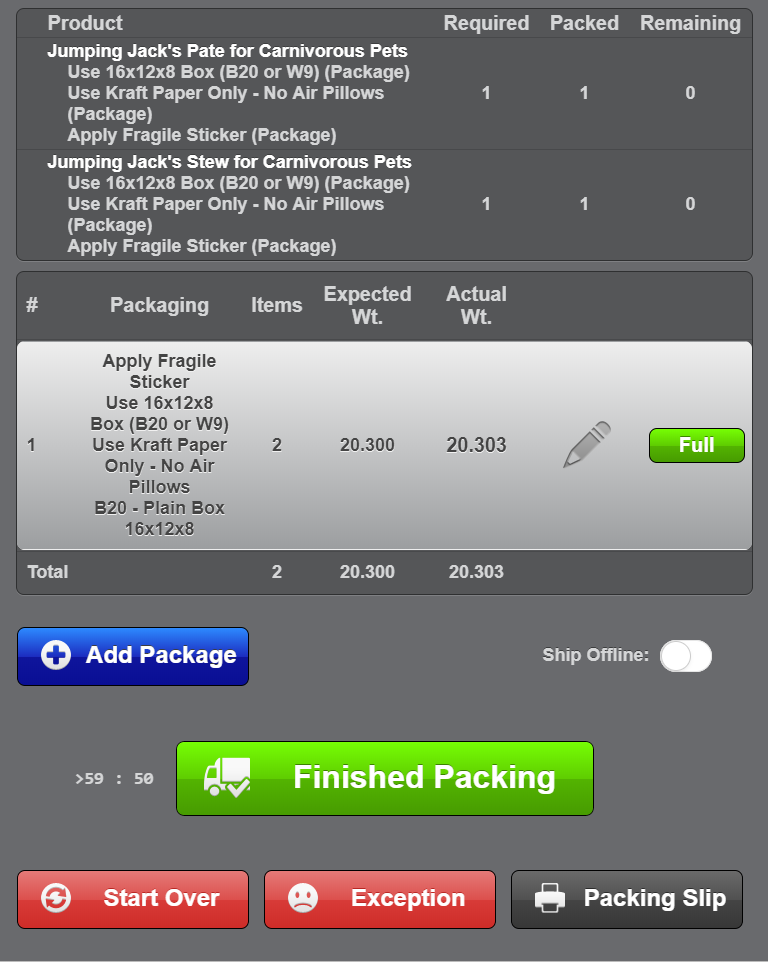
Task: Click the plus icon on Add Package
Action: pyautogui.click(x=56, y=656)
